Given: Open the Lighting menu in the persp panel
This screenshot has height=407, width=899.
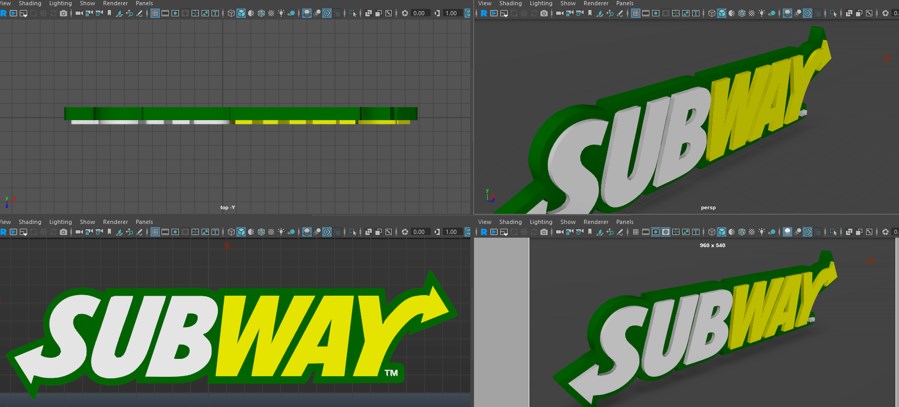Looking at the screenshot, I should tap(541, 3).
